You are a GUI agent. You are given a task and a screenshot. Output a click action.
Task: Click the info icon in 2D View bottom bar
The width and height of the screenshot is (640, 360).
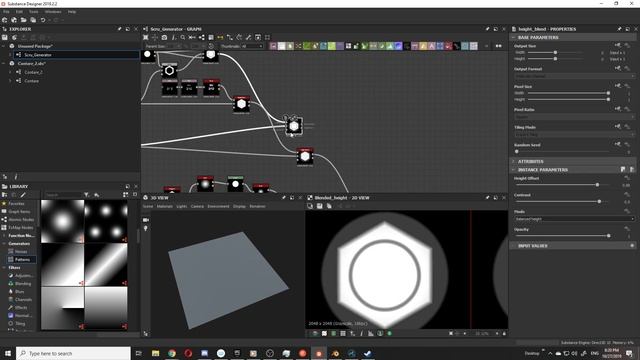362,333
